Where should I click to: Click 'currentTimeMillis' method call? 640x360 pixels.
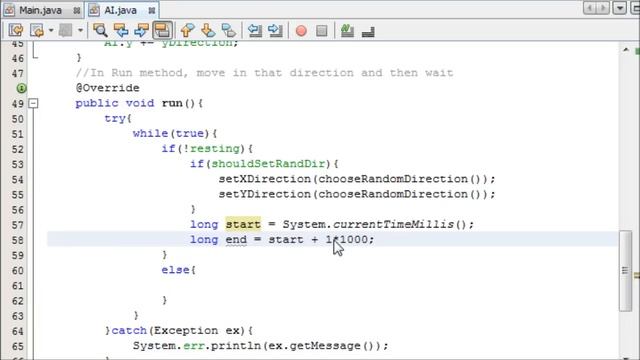pyautogui.click(x=393, y=224)
